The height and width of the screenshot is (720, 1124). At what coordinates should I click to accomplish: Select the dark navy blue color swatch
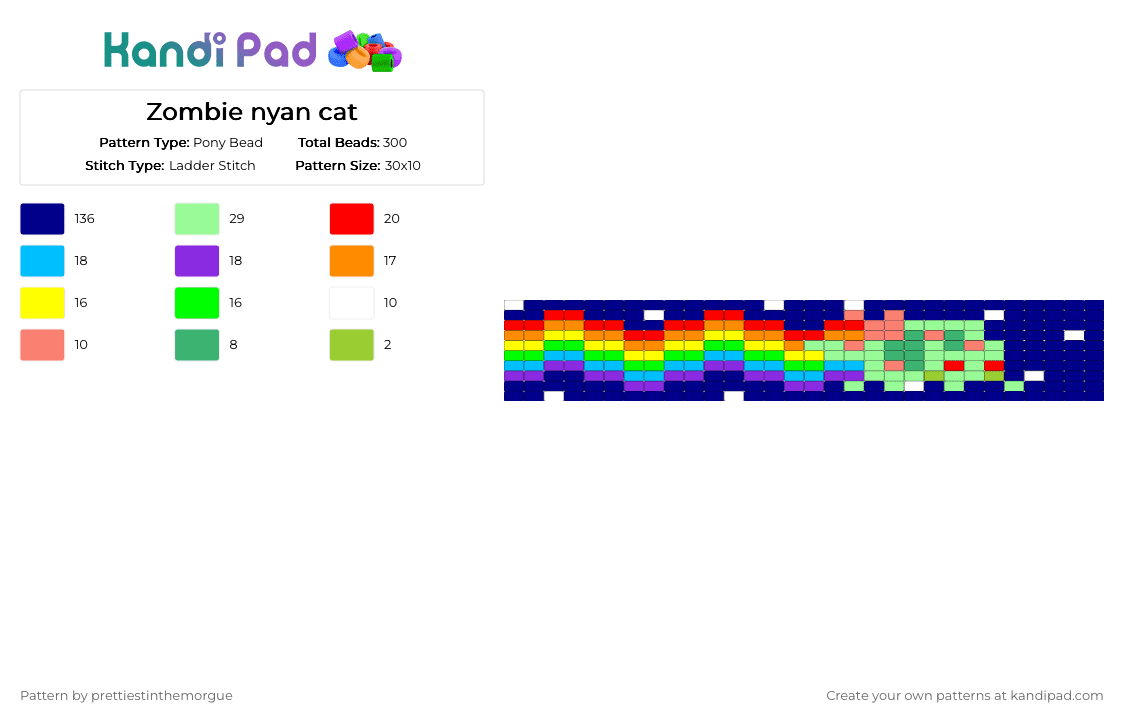tap(42, 219)
